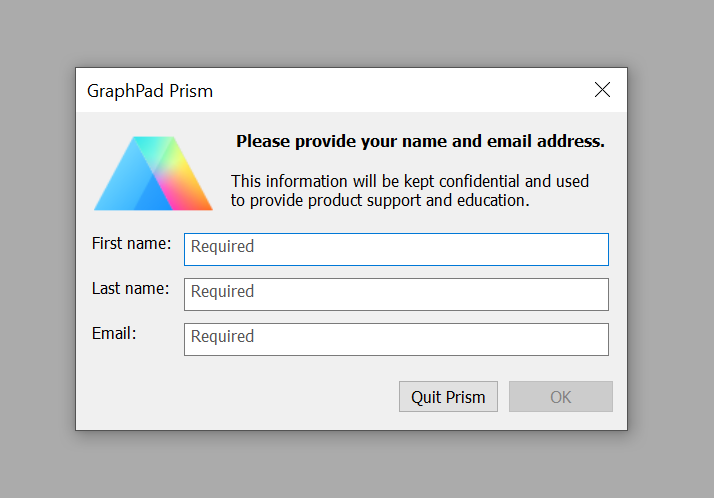Click the GraphPad Prism triangle logo
714x498 pixels.
153,175
